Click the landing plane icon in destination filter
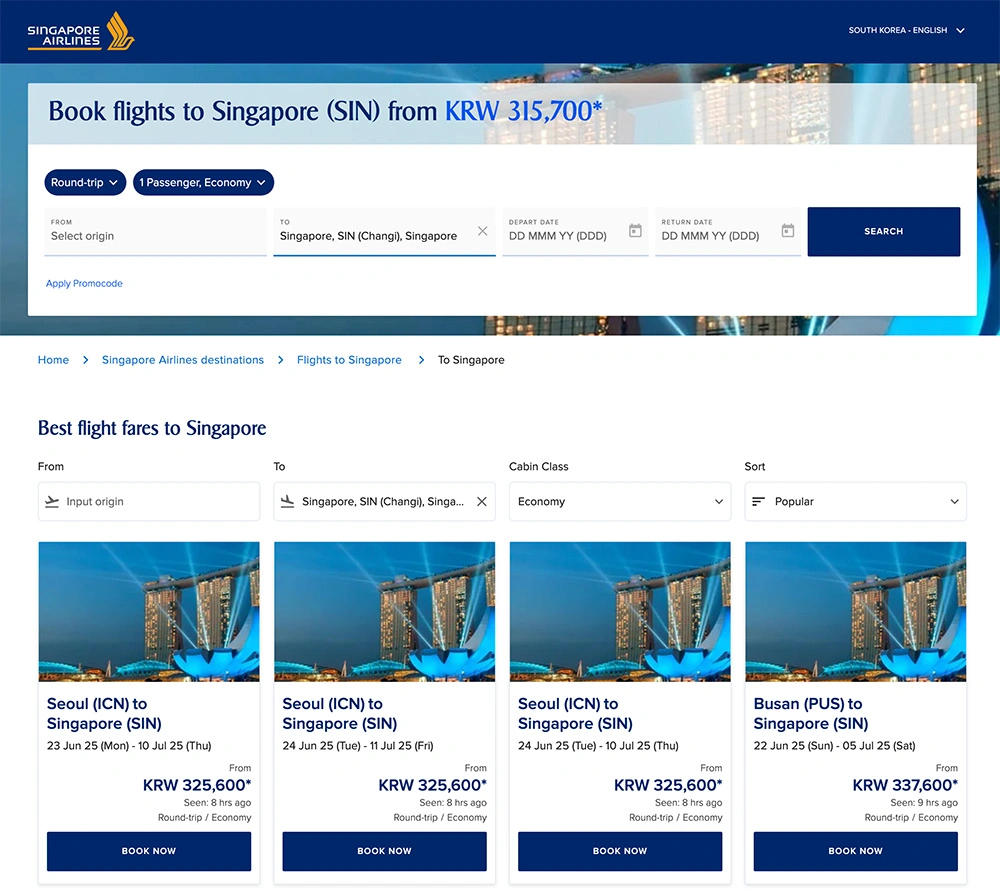The image size is (1000, 896). pos(288,501)
